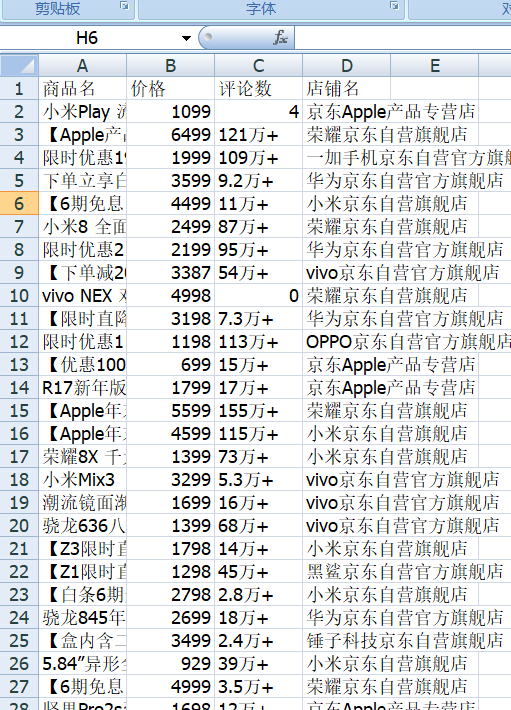Click comment count cell 155万+
The width and height of the screenshot is (511, 710).
pyautogui.click(x=258, y=411)
